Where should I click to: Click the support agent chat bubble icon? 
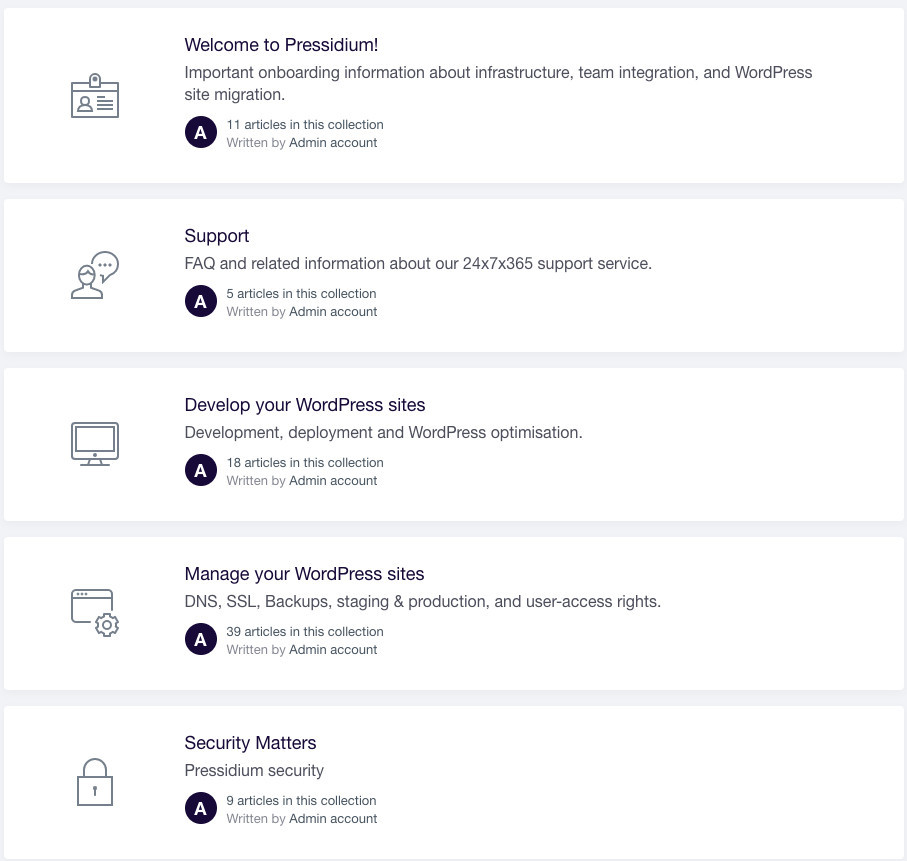pyautogui.click(x=95, y=275)
